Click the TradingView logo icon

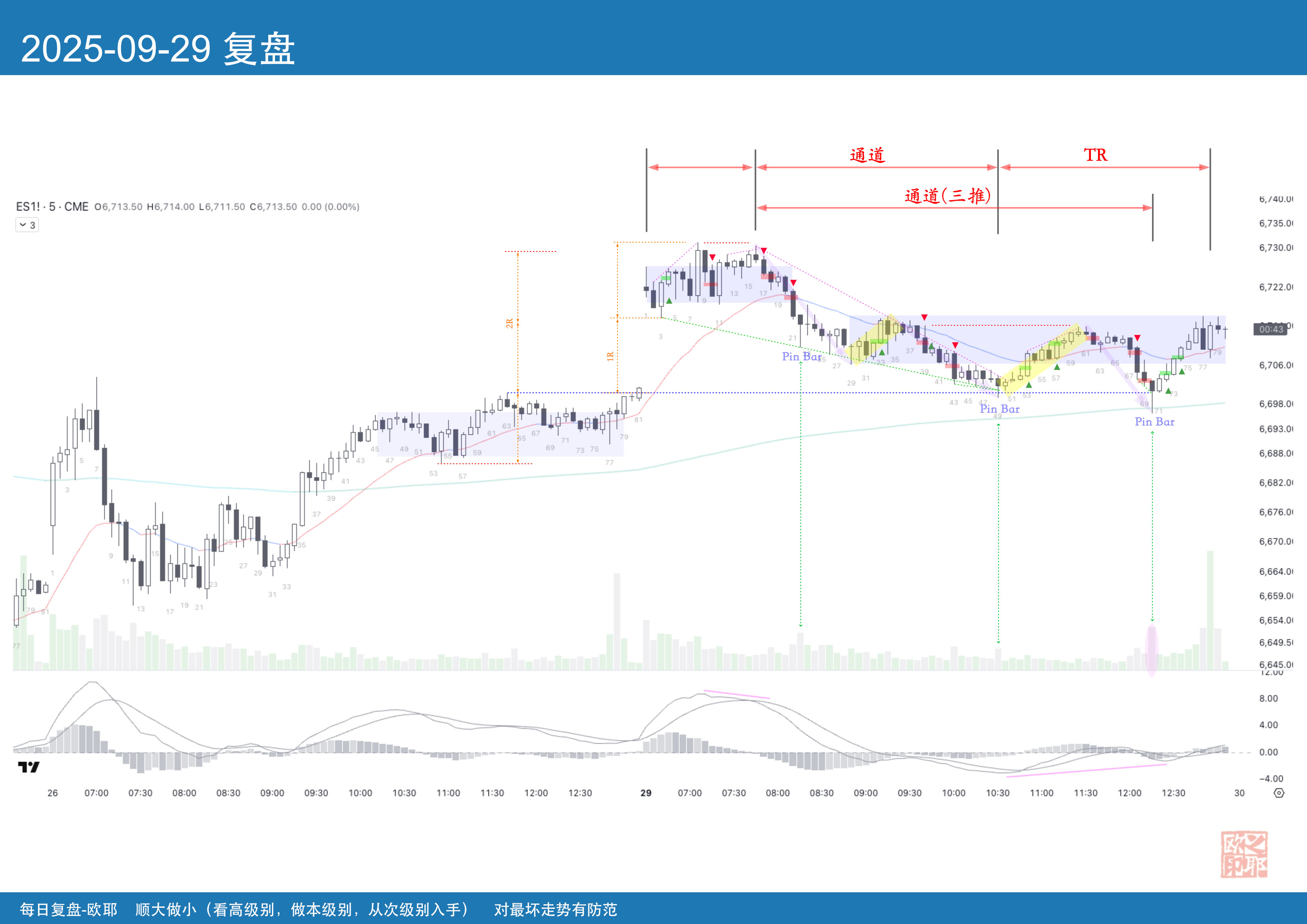pyautogui.click(x=28, y=767)
